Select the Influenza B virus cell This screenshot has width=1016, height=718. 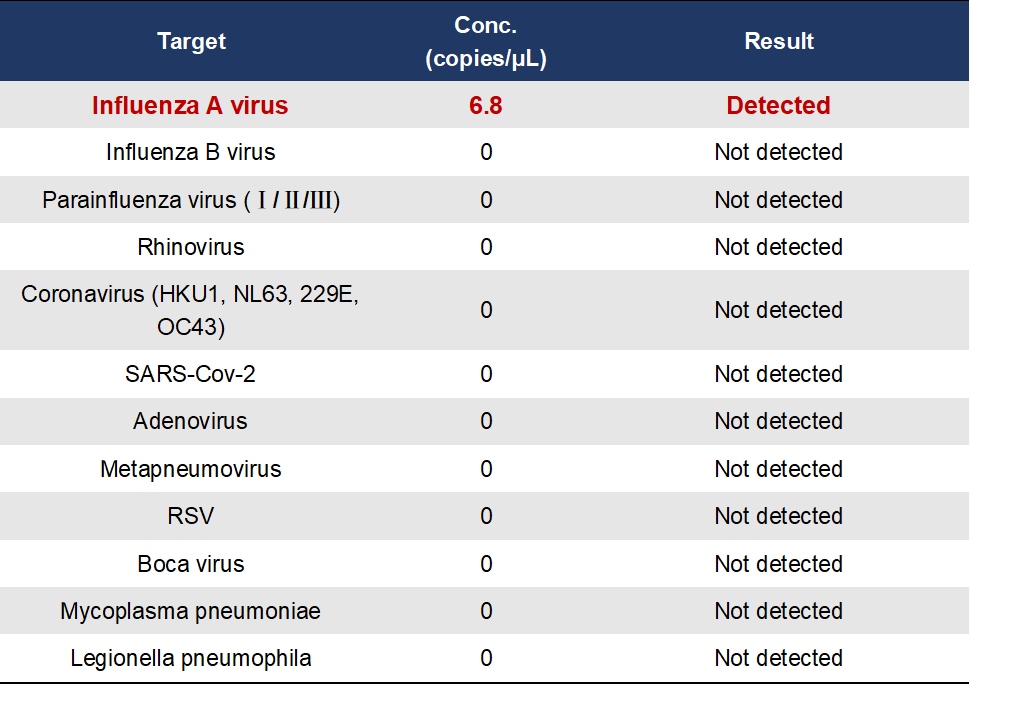190,152
